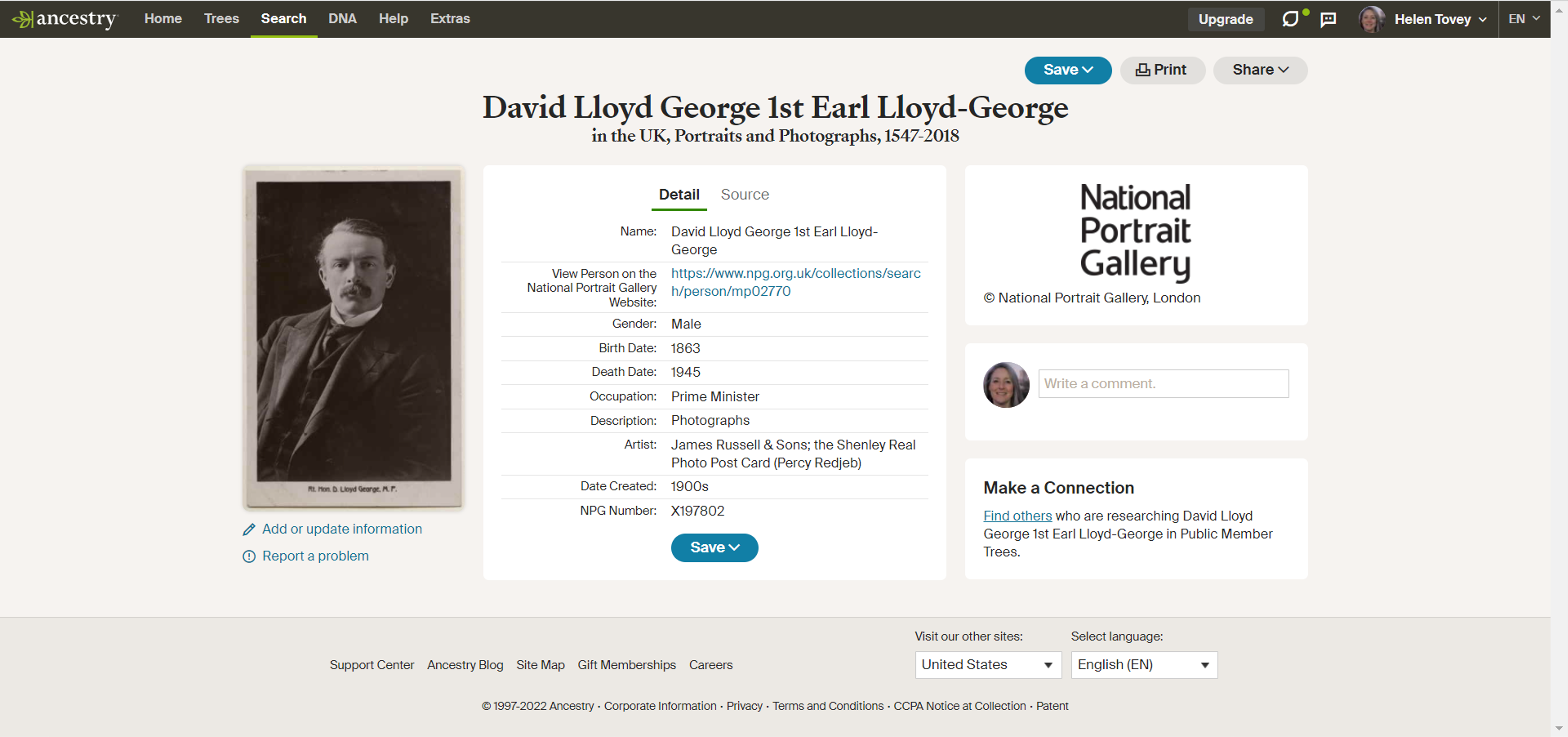Open the Trees menu
Screen dimensions: 1568x737
pos(222,19)
